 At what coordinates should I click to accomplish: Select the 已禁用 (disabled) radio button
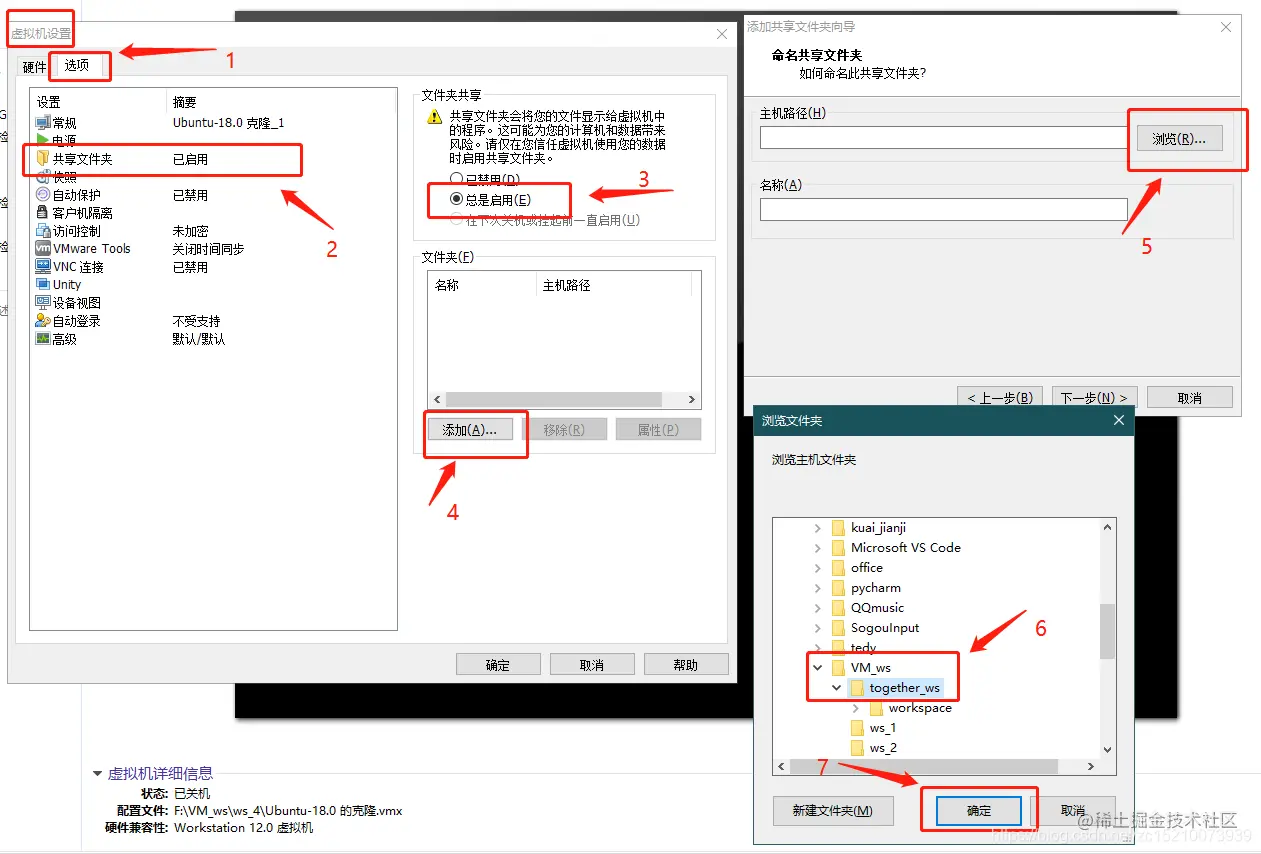(x=456, y=180)
